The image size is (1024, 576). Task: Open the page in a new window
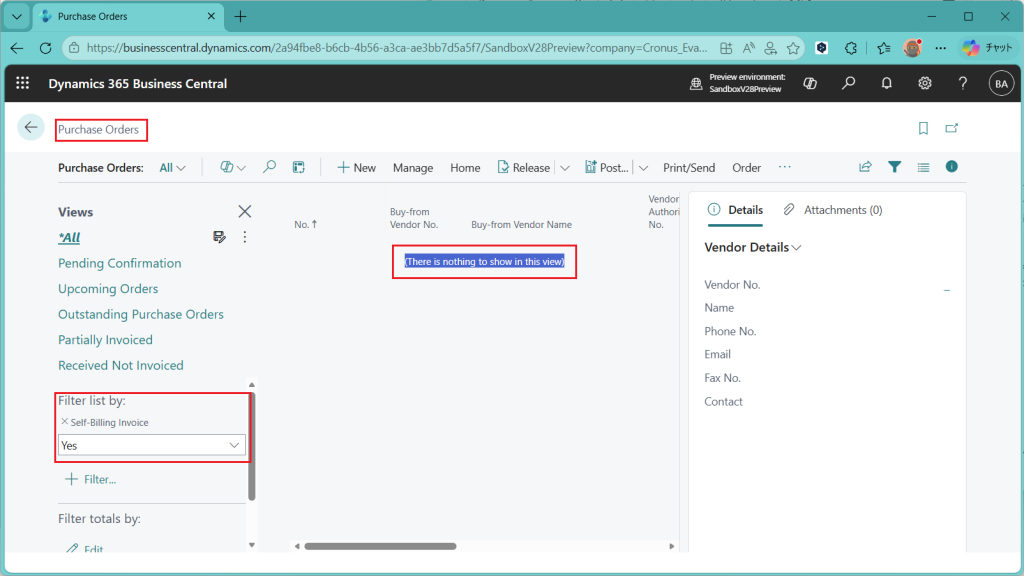(x=952, y=128)
